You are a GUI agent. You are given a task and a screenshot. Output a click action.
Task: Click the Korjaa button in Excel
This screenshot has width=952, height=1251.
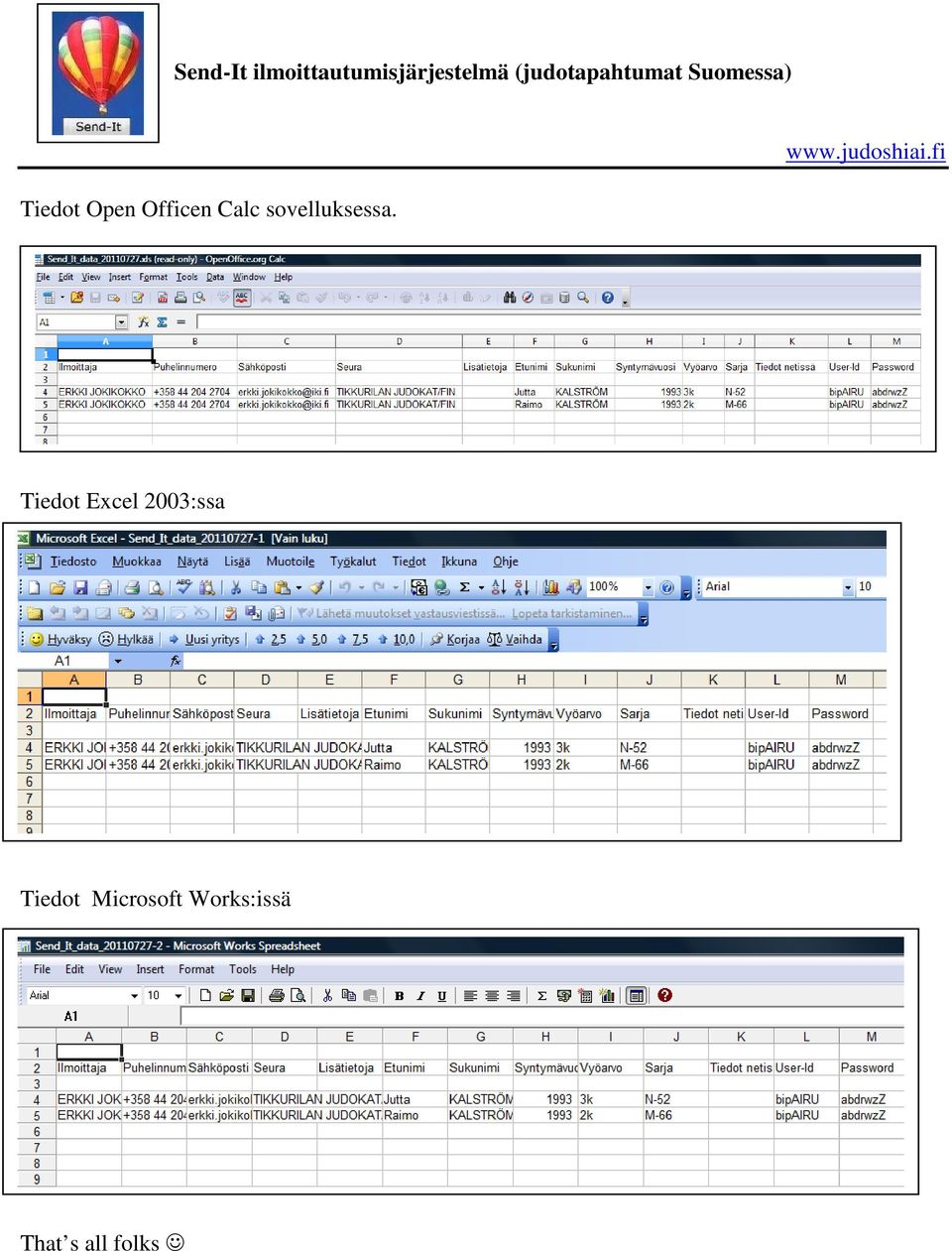(455, 639)
